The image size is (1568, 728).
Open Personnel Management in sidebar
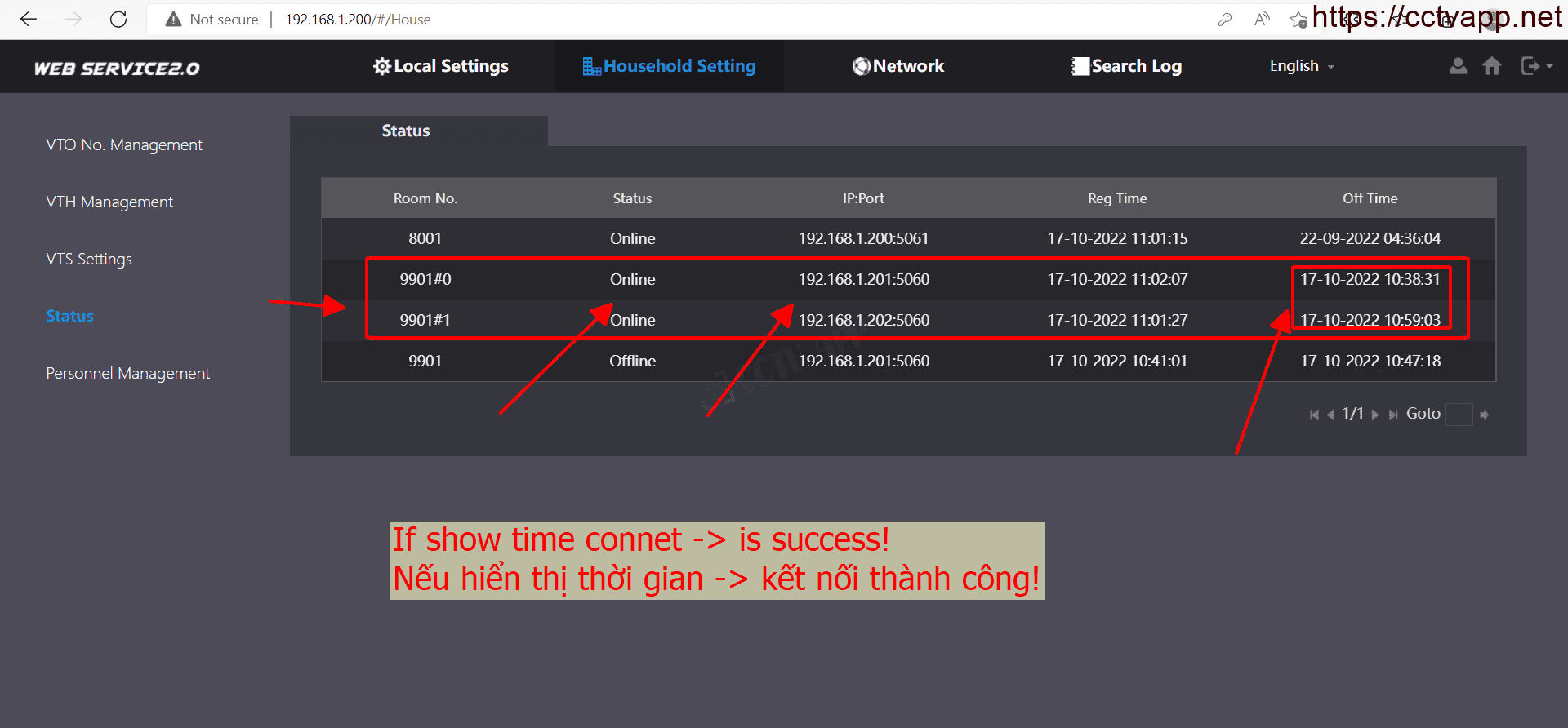pyautogui.click(x=128, y=373)
